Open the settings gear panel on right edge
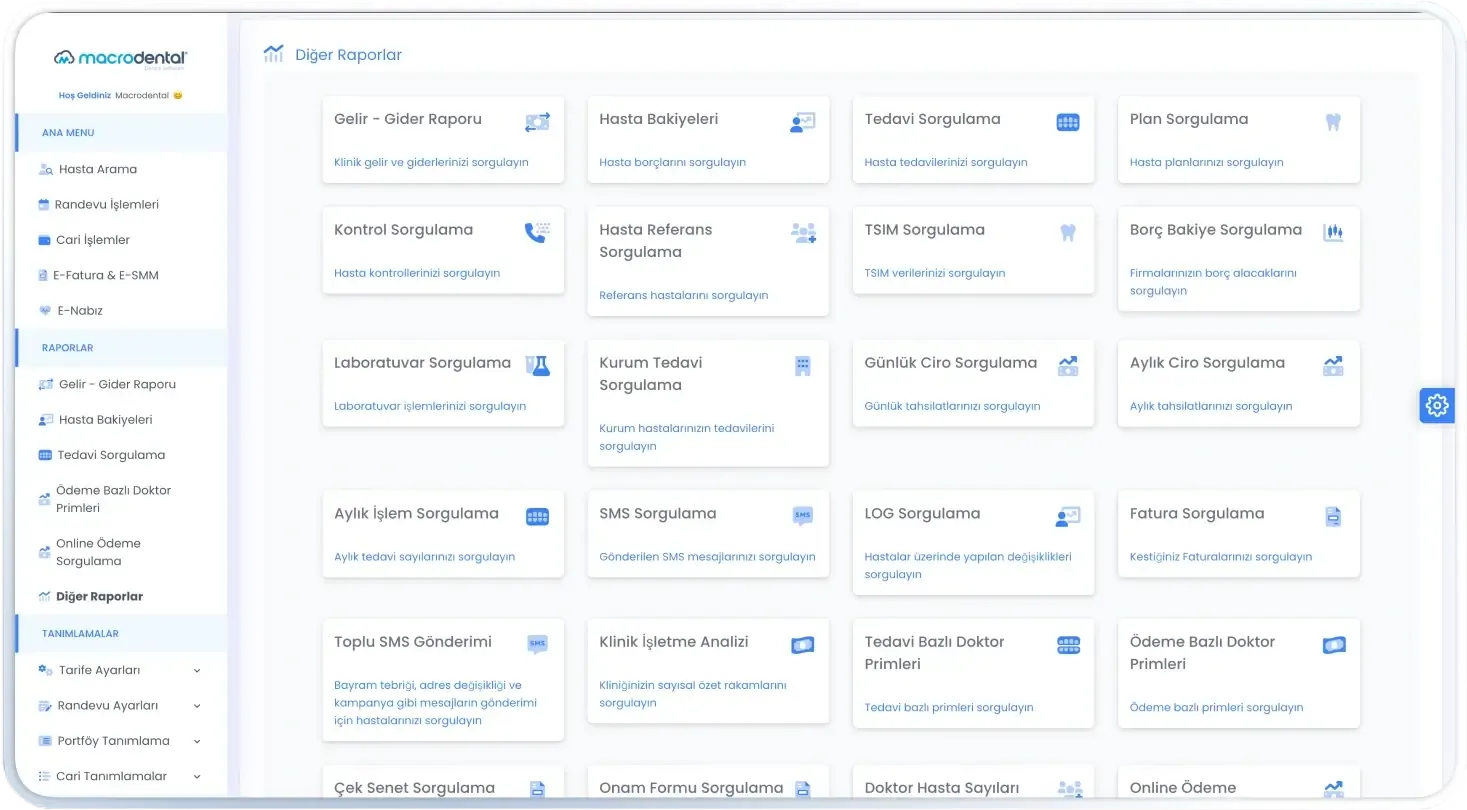The image size is (1467, 810). [1437, 405]
